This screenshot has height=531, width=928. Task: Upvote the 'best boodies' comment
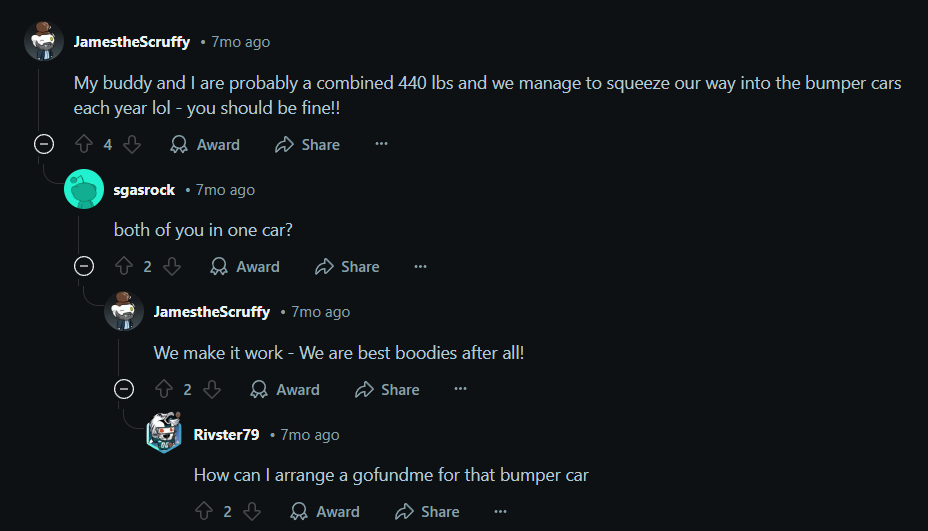pyautogui.click(x=164, y=389)
